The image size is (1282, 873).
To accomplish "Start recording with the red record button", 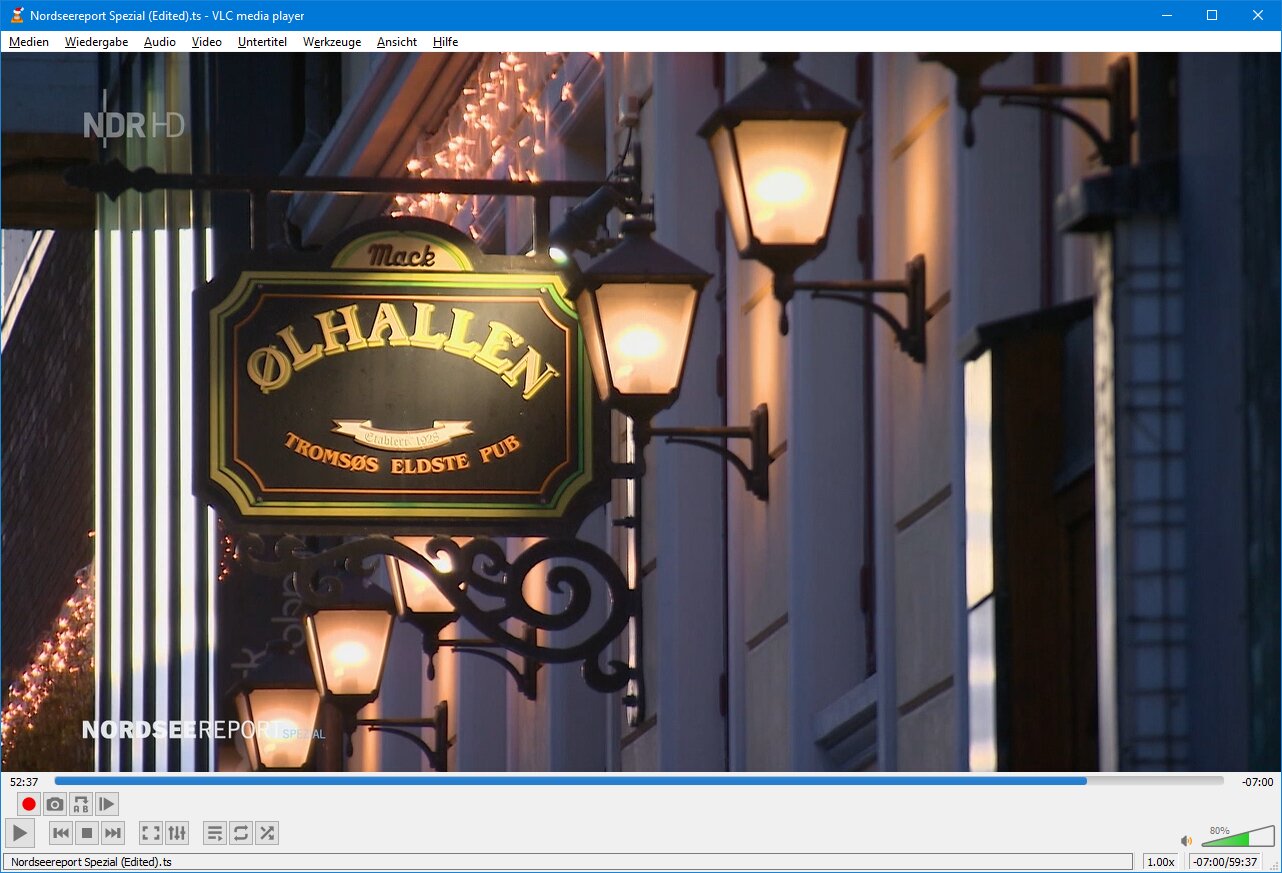I will pos(29,804).
